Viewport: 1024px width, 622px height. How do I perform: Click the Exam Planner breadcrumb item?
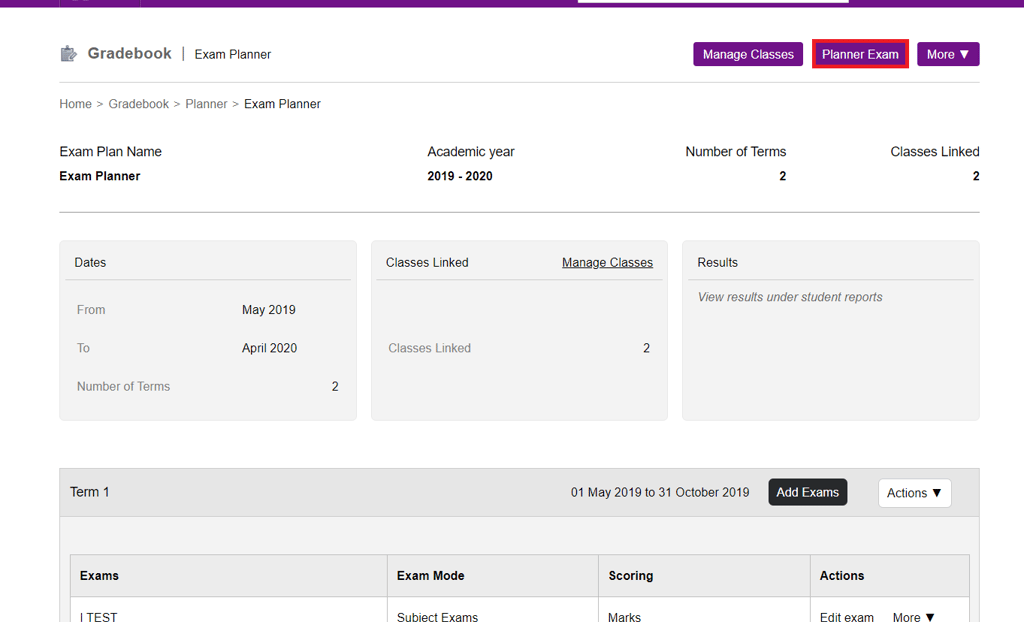[282, 104]
